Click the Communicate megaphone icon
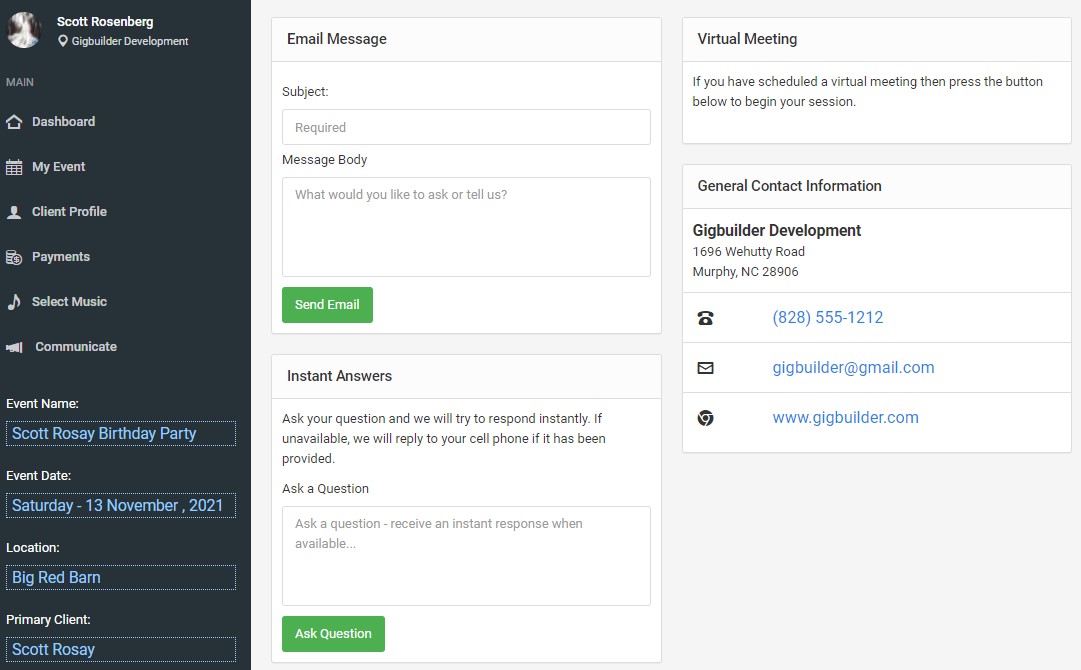 14,347
